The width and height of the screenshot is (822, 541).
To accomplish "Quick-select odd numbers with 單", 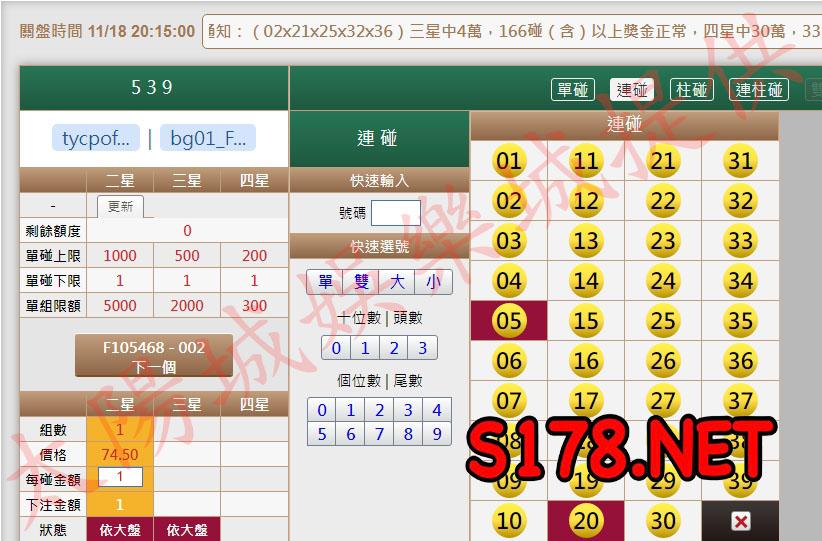I will 325,282.
